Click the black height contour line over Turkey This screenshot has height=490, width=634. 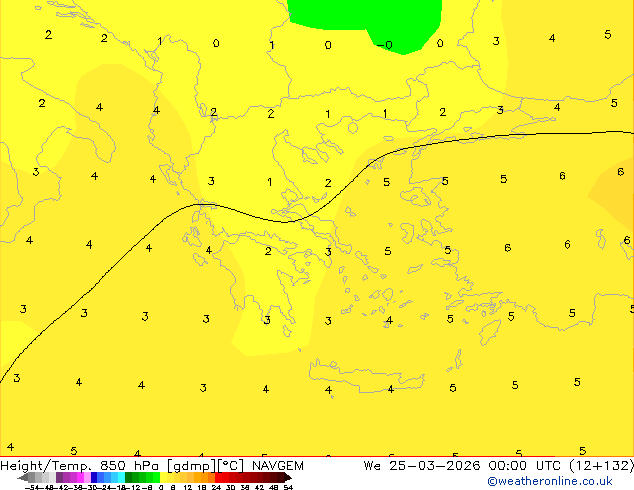(x=505, y=136)
